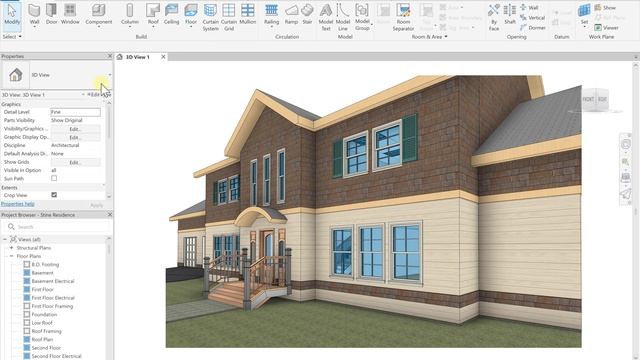Open the Second Floor plan

coord(46,348)
